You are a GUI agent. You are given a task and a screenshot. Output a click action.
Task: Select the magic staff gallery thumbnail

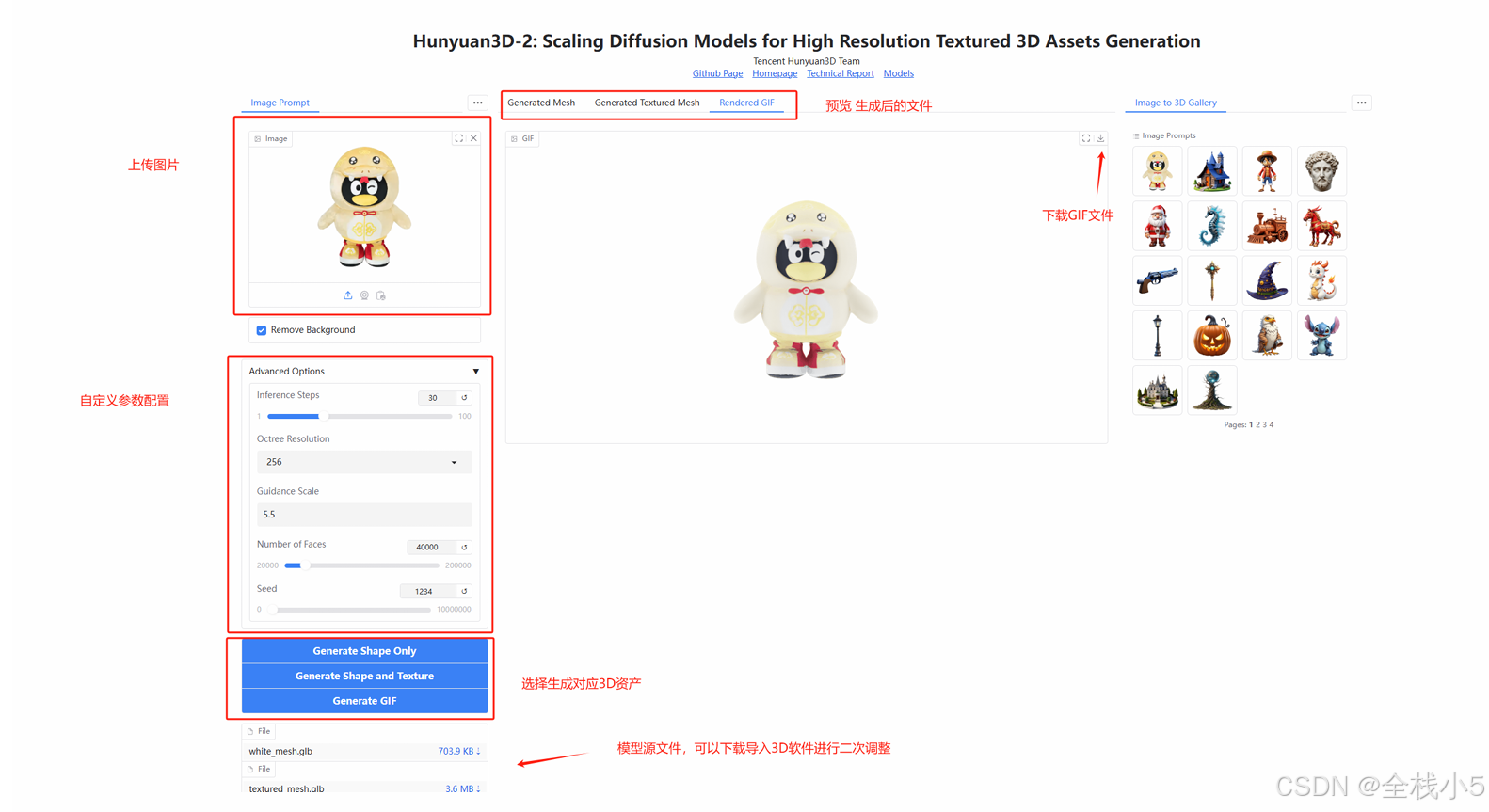tap(1211, 280)
